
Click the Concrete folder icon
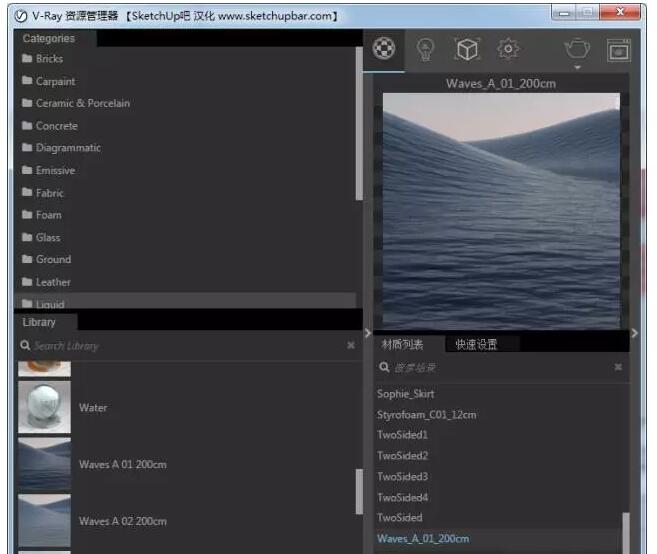(27, 125)
